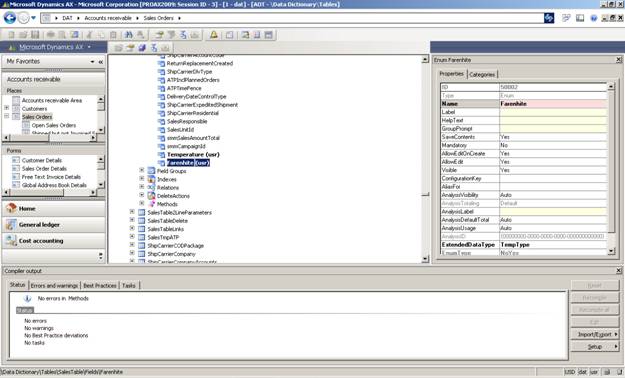Expand the SalesTableDelete table node

point(132,220)
